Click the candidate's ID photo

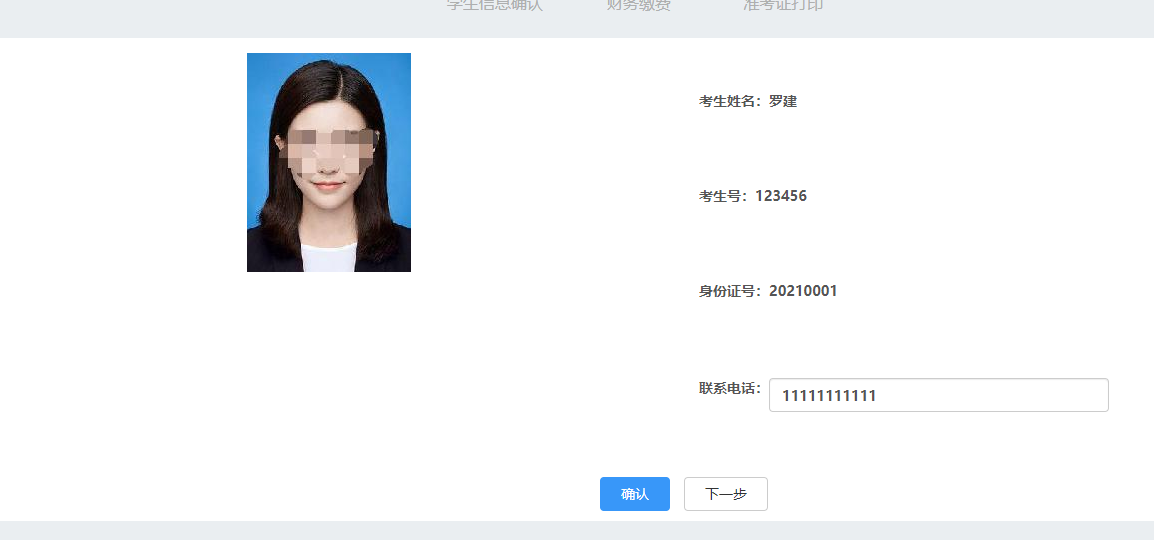coord(328,162)
